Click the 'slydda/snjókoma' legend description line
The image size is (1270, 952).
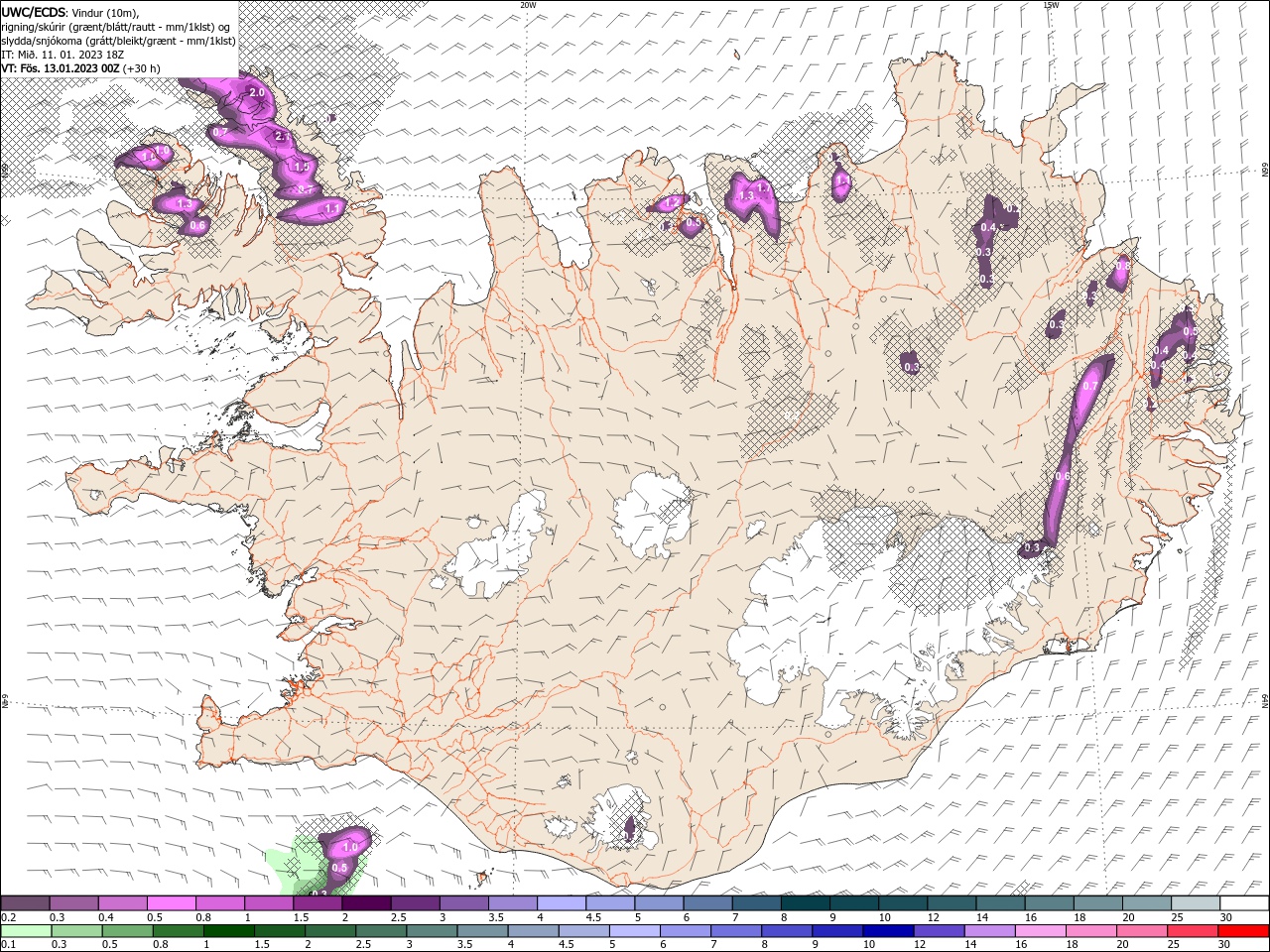[118, 41]
